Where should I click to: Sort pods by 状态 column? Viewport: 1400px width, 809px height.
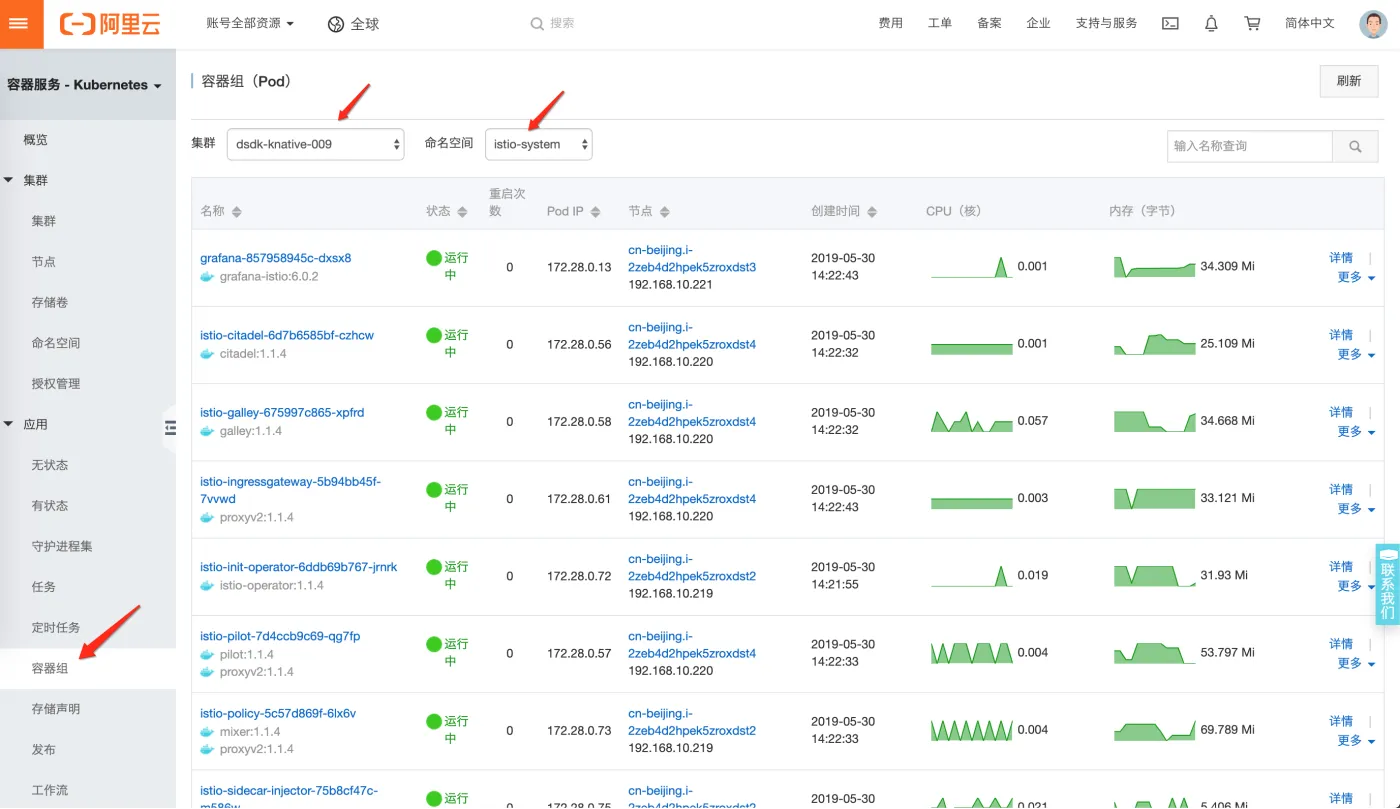tap(462, 212)
